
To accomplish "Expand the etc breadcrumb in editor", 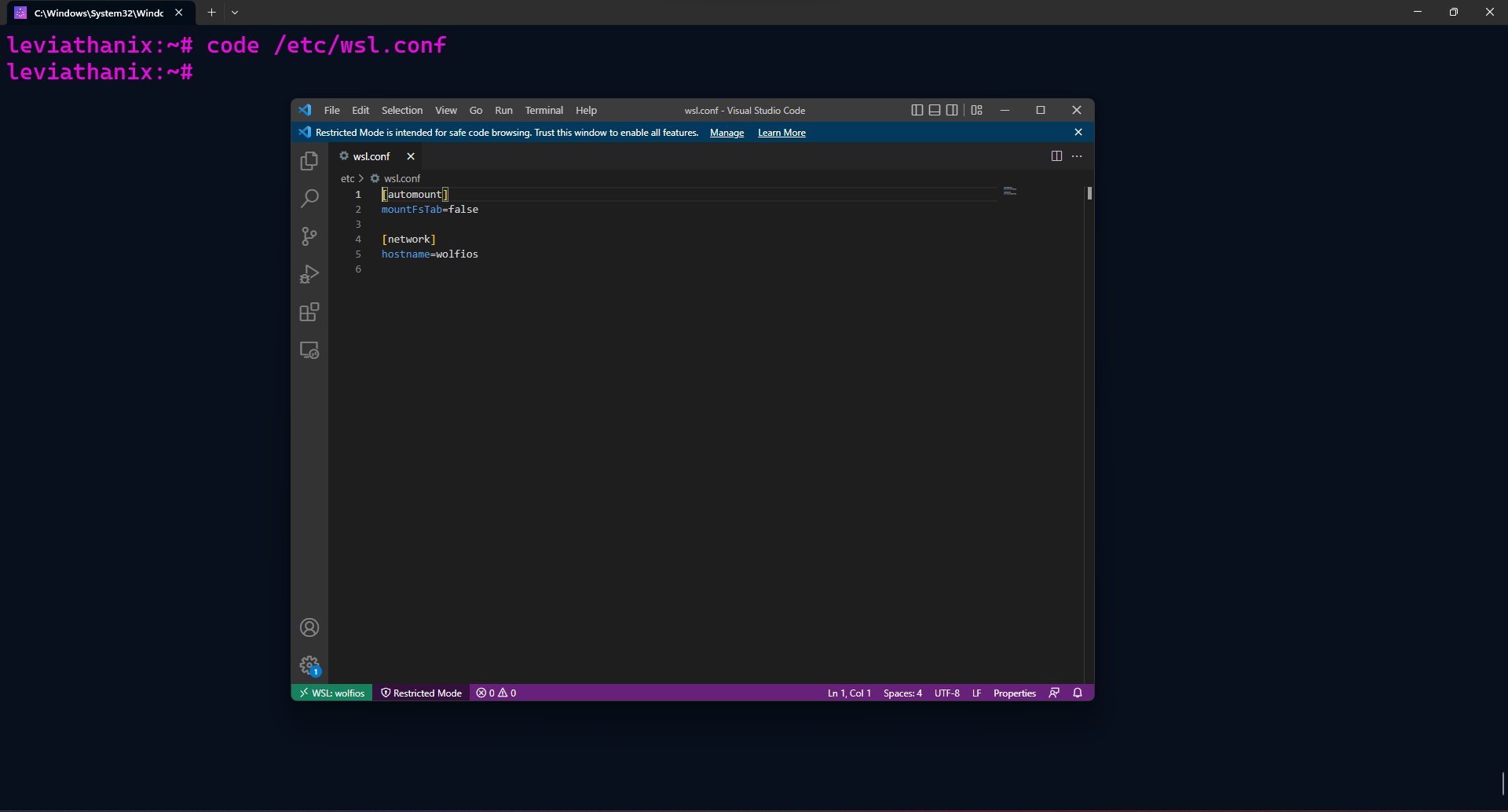I will pyautogui.click(x=346, y=178).
